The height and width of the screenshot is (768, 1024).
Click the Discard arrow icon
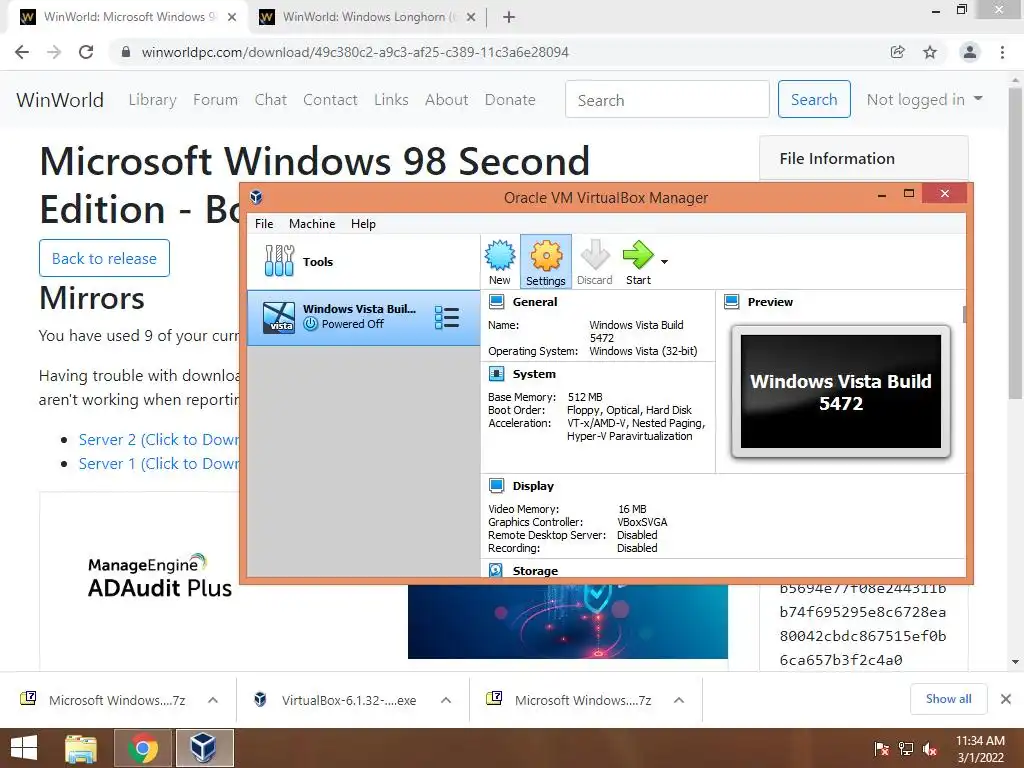pos(594,262)
